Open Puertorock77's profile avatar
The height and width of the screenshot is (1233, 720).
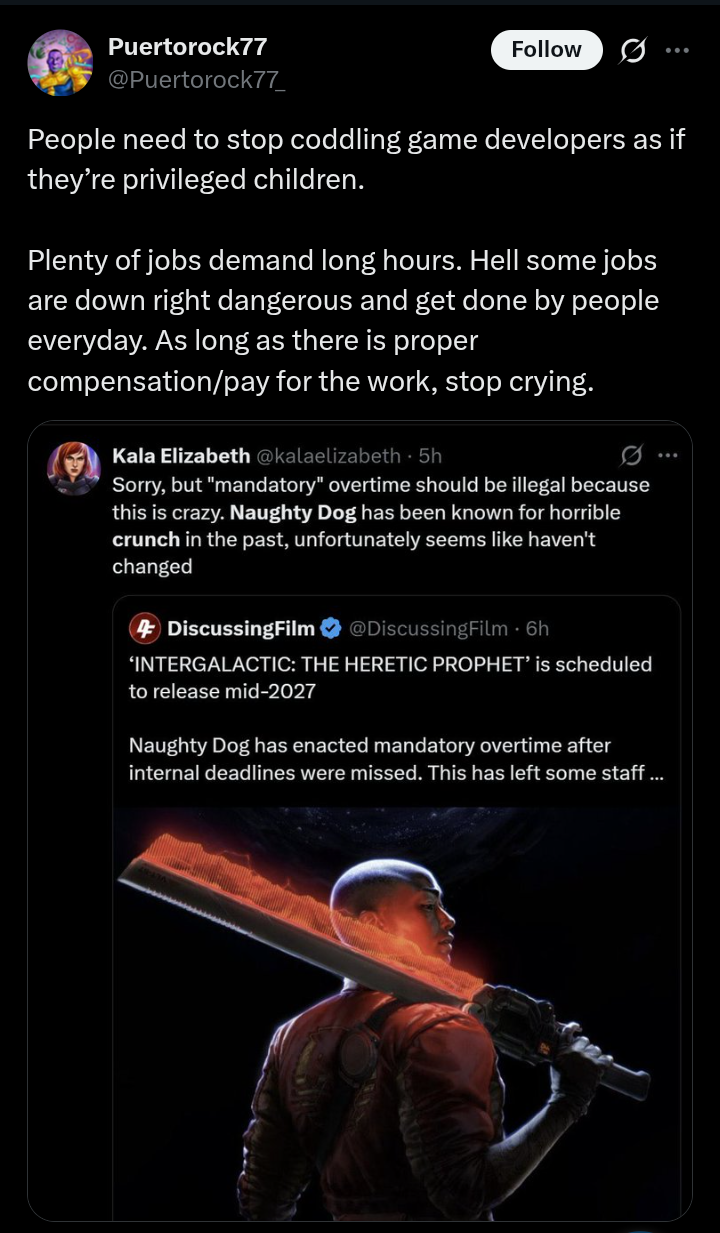(x=60, y=62)
